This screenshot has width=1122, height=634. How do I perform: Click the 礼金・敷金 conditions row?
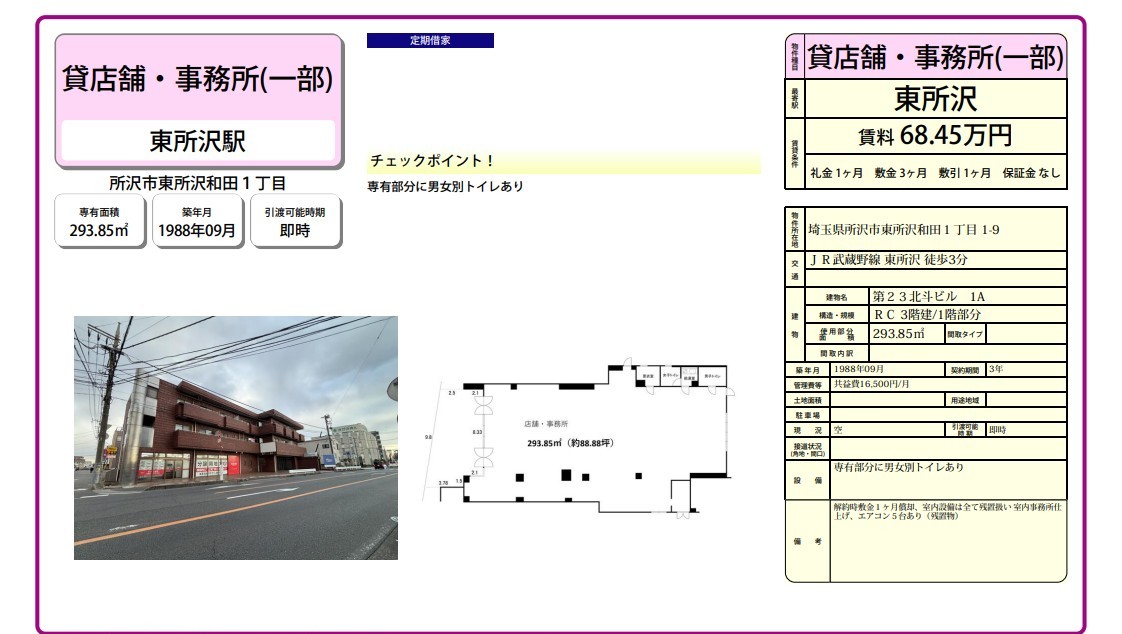tap(935, 172)
